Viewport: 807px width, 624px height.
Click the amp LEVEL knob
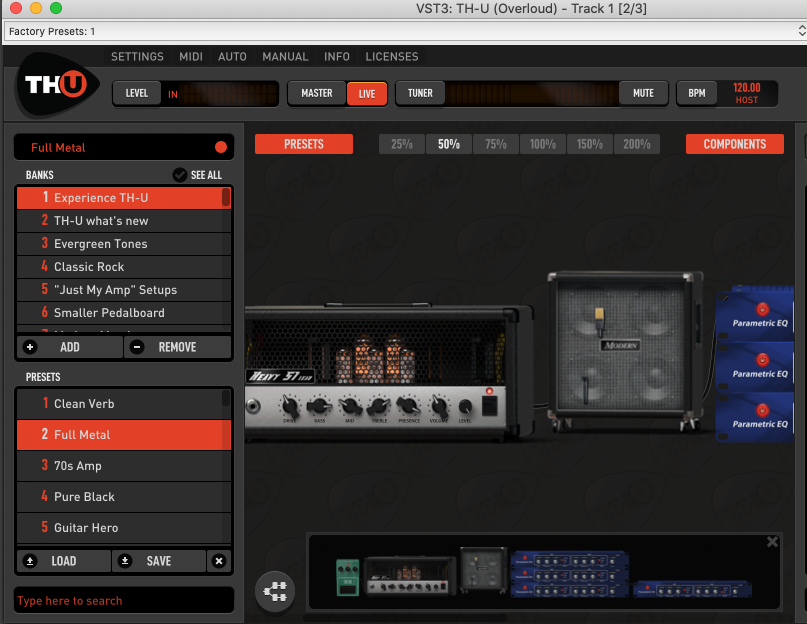coord(465,407)
